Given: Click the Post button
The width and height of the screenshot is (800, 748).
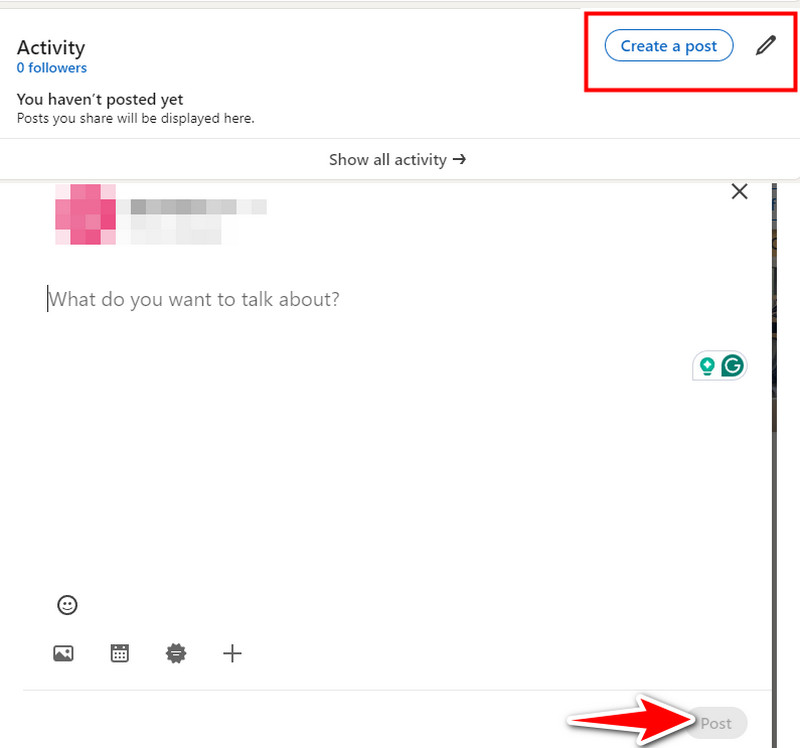Looking at the screenshot, I should (x=716, y=723).
